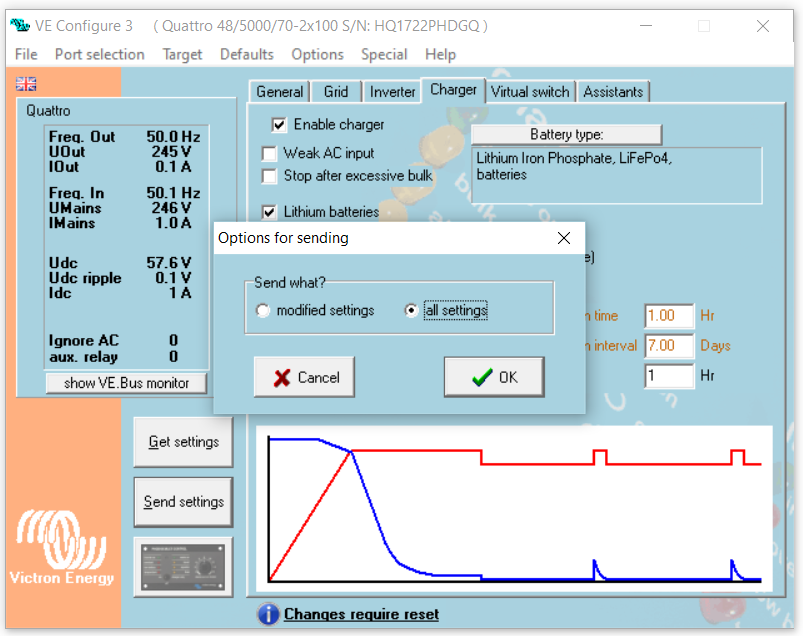Enable the Weak AC input checkbox
803x636 pixels.
[x=269, y=154]
